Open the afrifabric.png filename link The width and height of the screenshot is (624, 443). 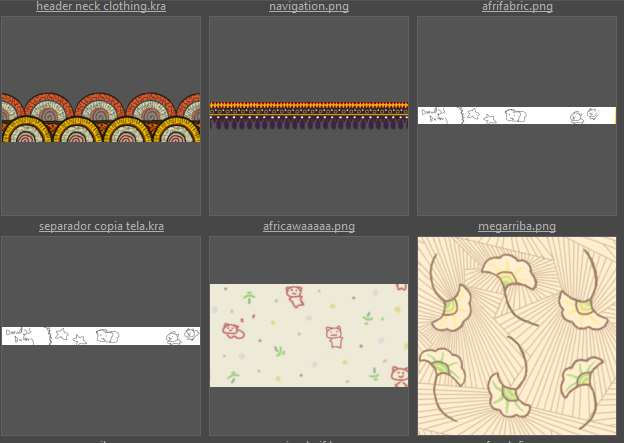[516, 7]
